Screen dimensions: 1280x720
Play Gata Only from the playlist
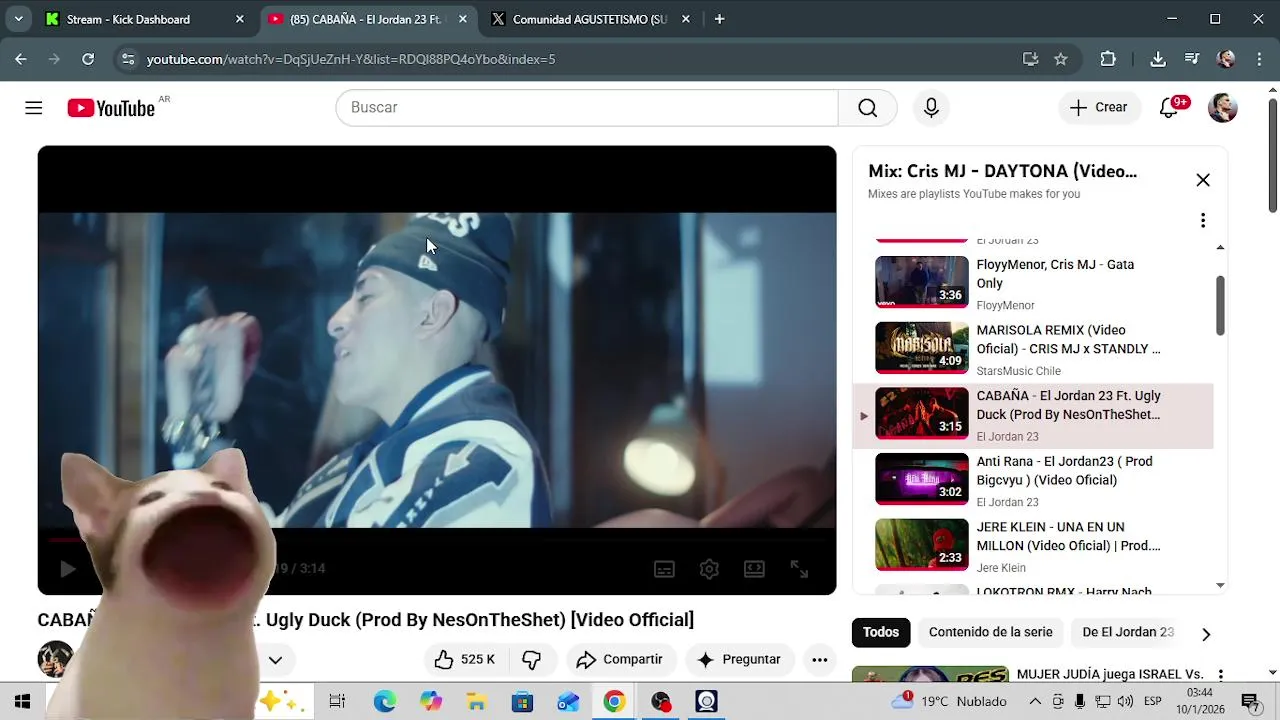[1033, 283]
